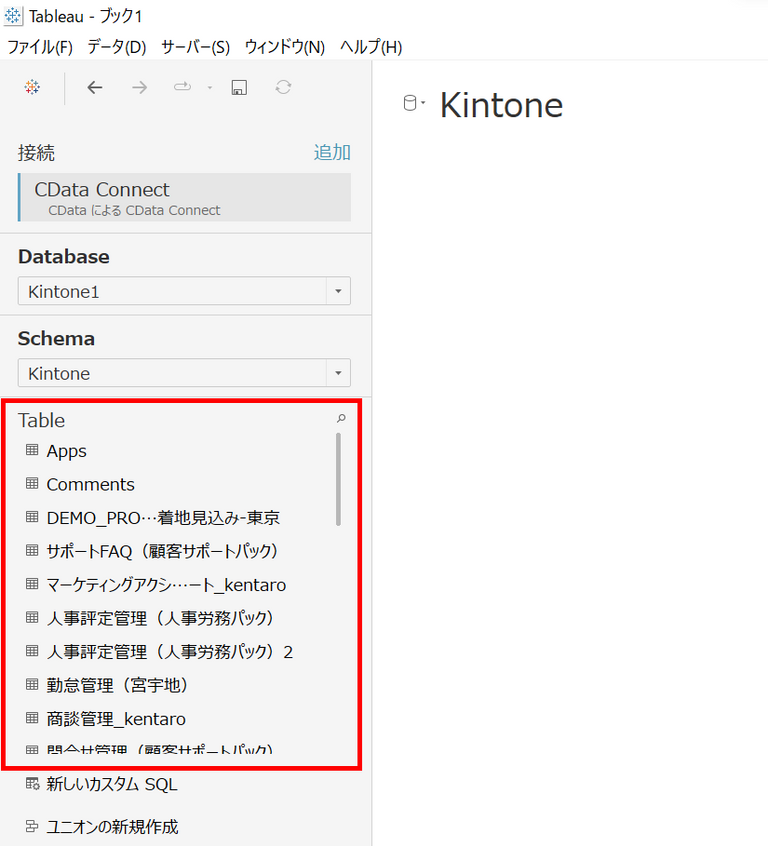Click the table search magnifier icon

pyautogui.click(x=341, y=418)
